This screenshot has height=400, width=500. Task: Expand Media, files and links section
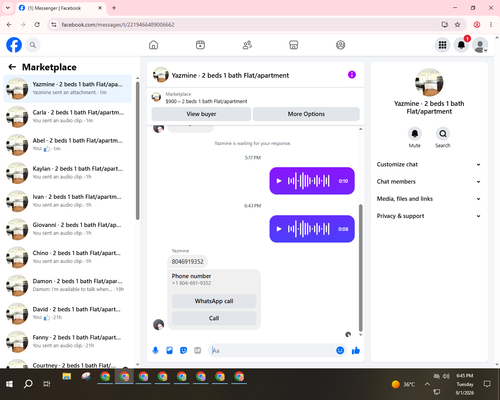(x=429, y=199)
